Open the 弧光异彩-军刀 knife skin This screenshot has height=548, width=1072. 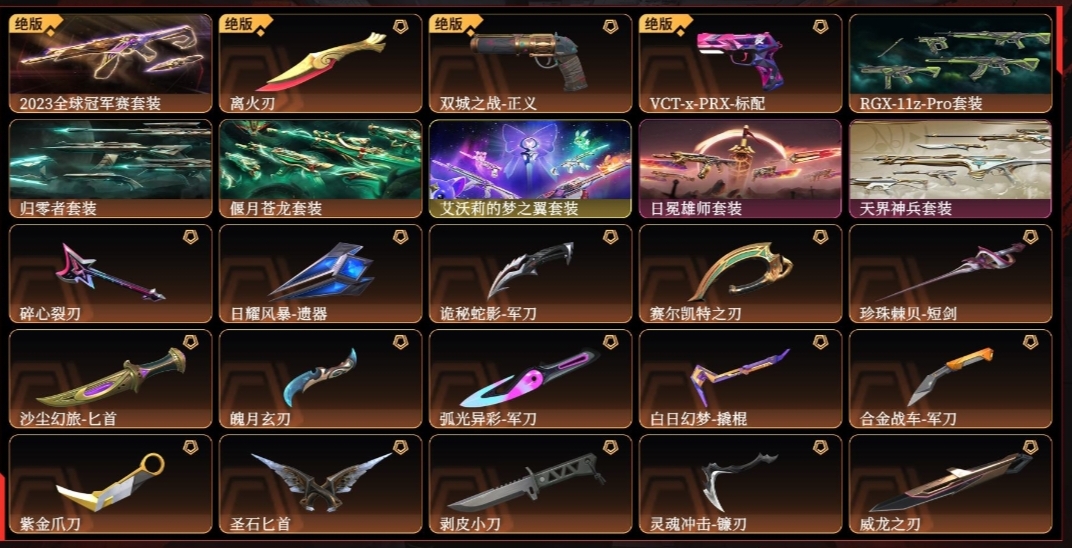coord(531,379)
